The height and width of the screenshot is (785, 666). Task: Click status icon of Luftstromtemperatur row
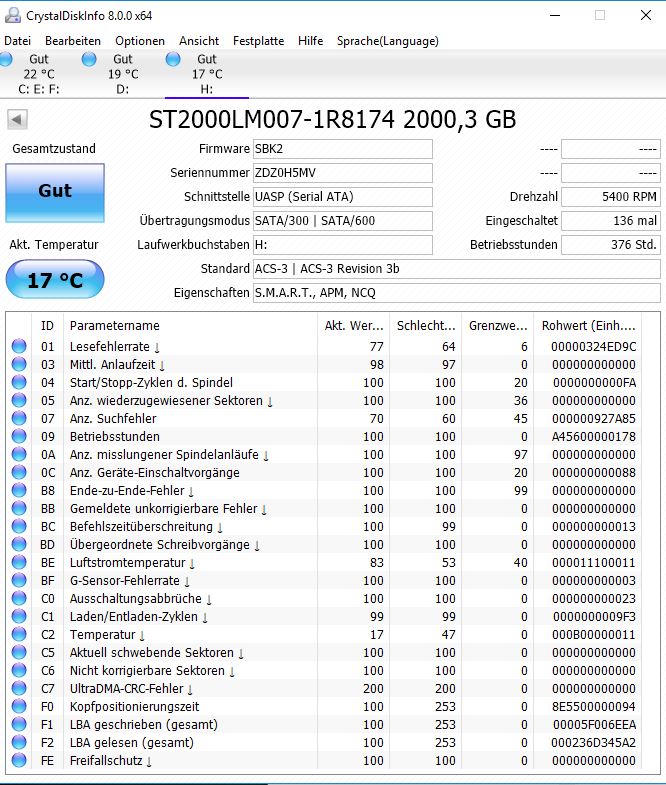pyautogui.click(x=19, y=562)
